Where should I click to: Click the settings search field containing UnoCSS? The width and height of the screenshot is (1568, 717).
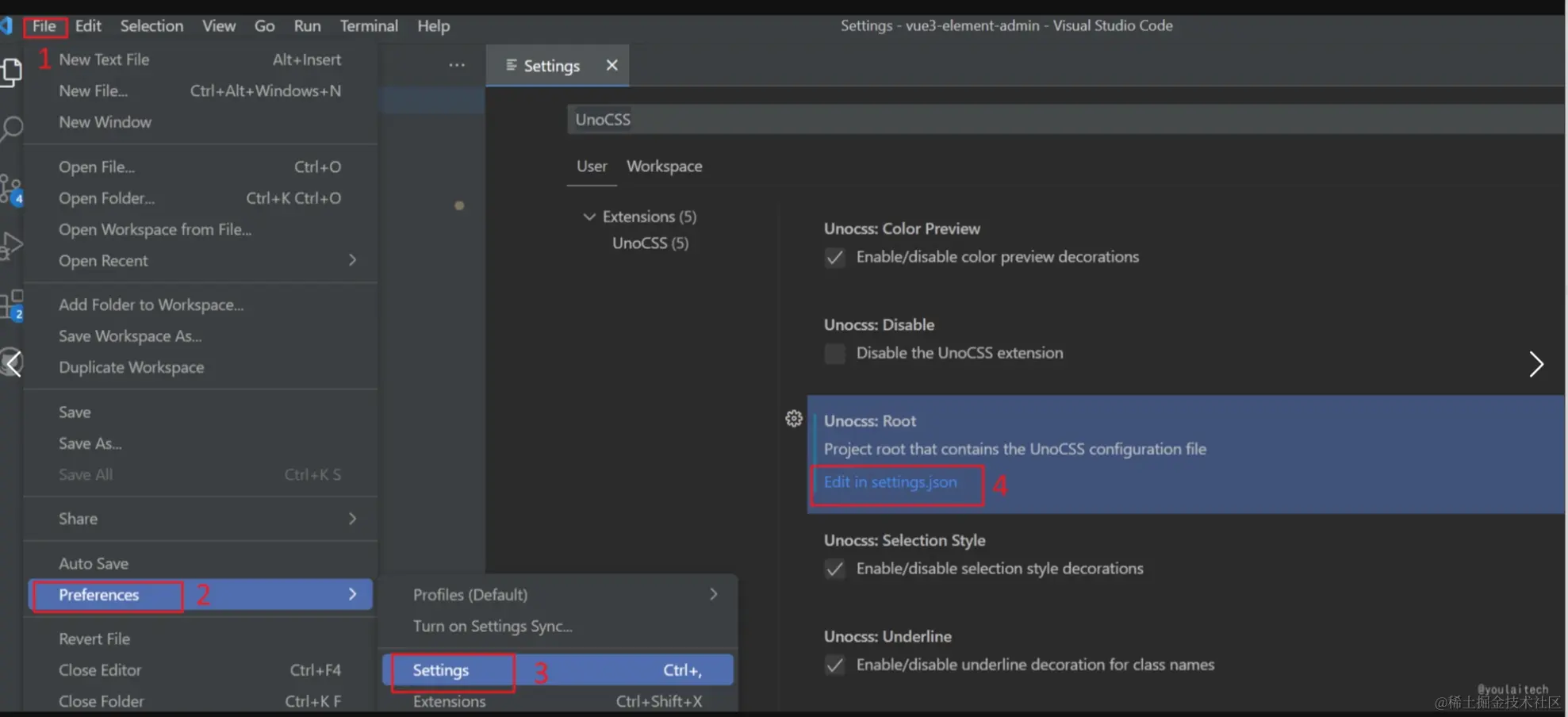point(1066,120)
